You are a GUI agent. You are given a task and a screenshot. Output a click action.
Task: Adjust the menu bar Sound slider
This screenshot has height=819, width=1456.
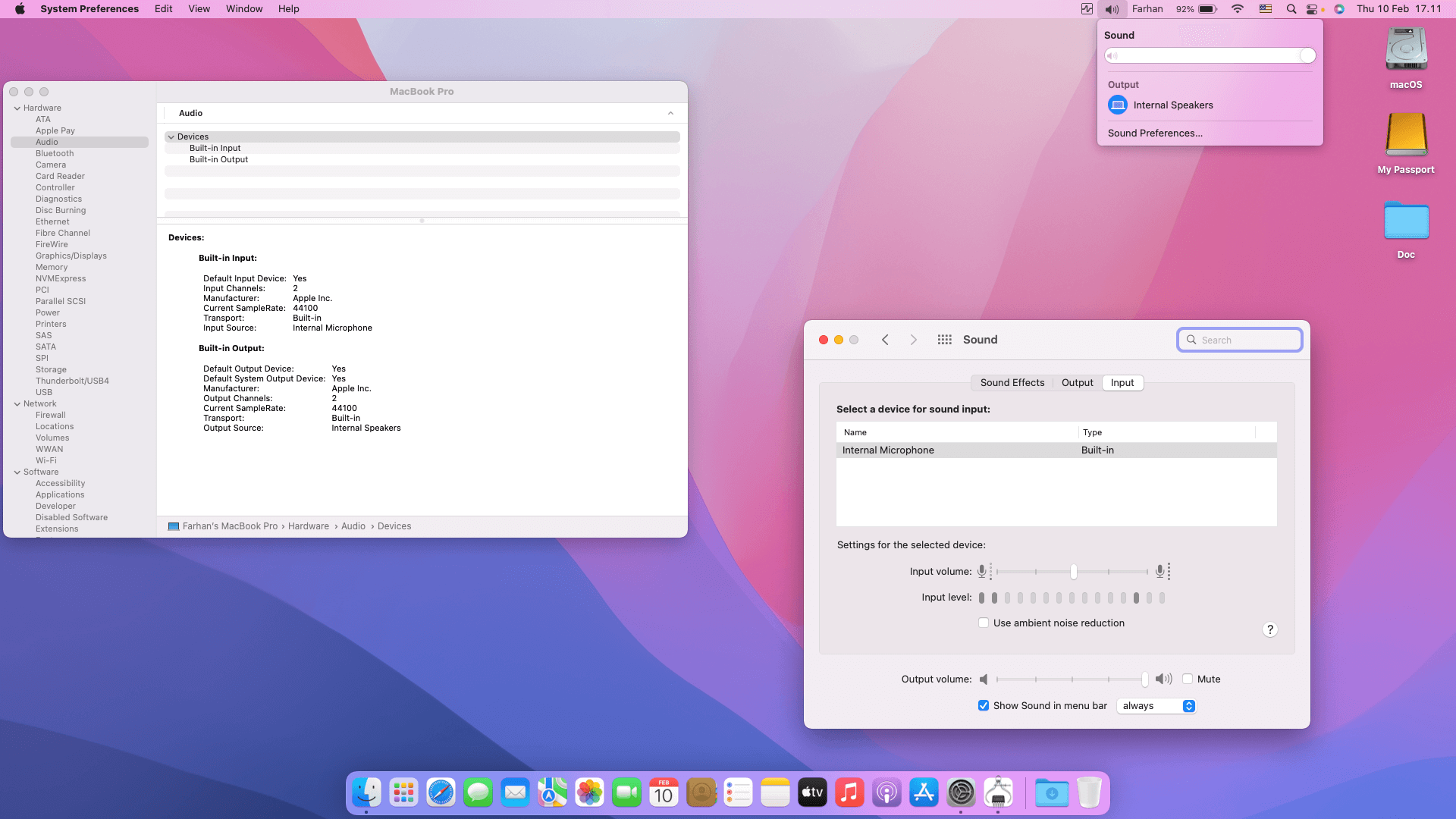(1210, 56)
